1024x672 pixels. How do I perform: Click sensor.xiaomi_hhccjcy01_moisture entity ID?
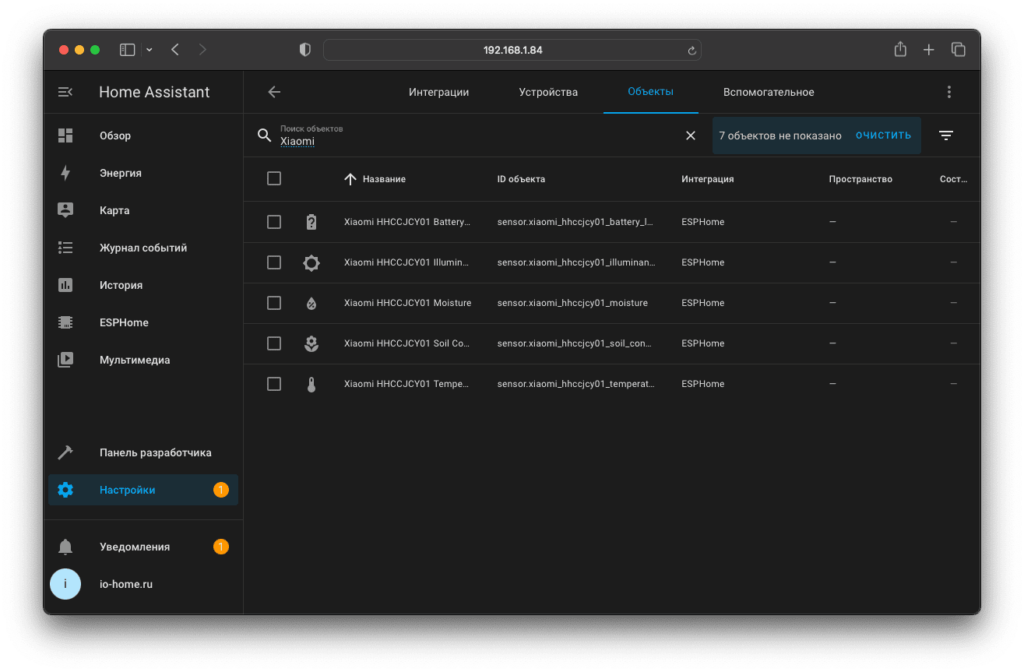(572, 303)
